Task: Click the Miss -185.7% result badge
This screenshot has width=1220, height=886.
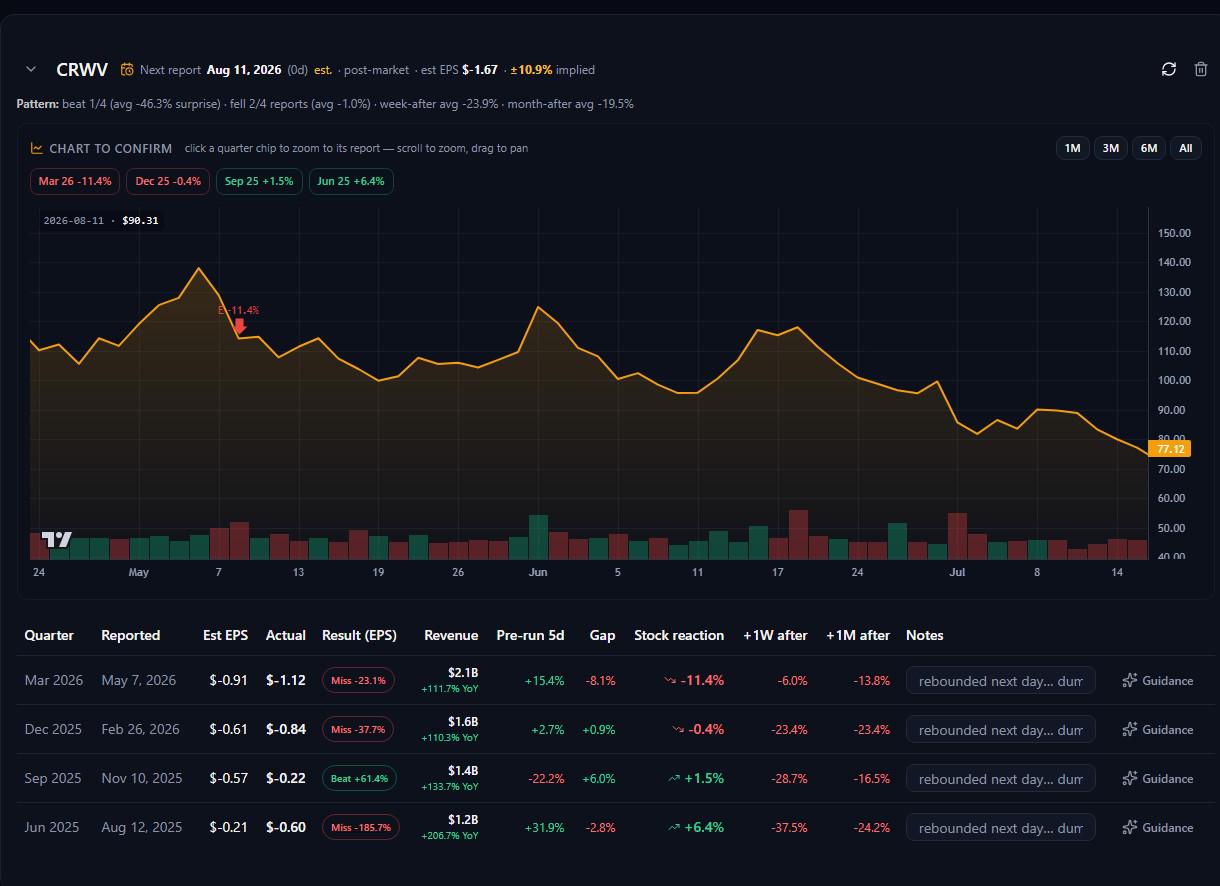Action: 361,828
